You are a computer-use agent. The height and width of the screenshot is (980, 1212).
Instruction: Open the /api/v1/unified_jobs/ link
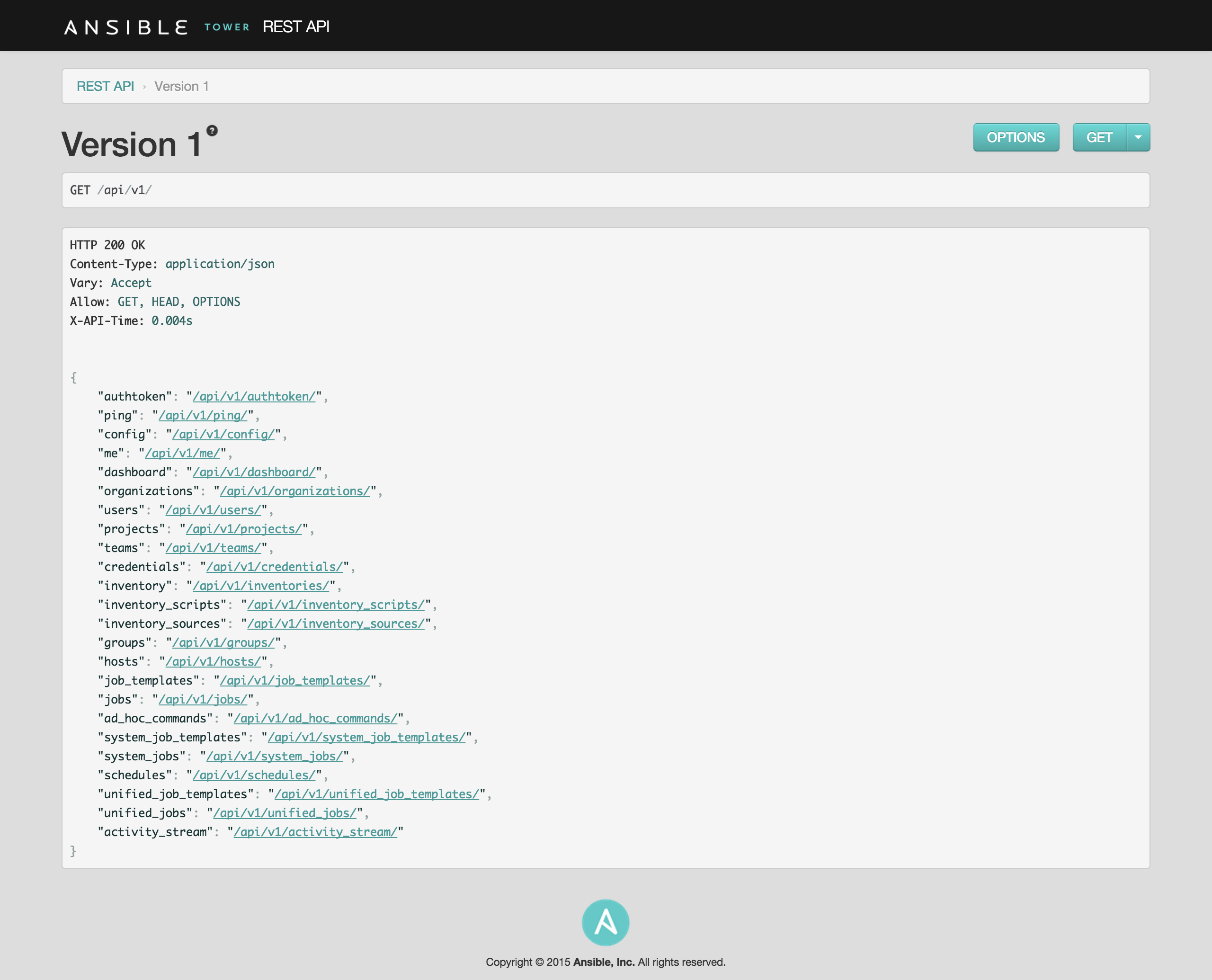(x=285, y=812)
